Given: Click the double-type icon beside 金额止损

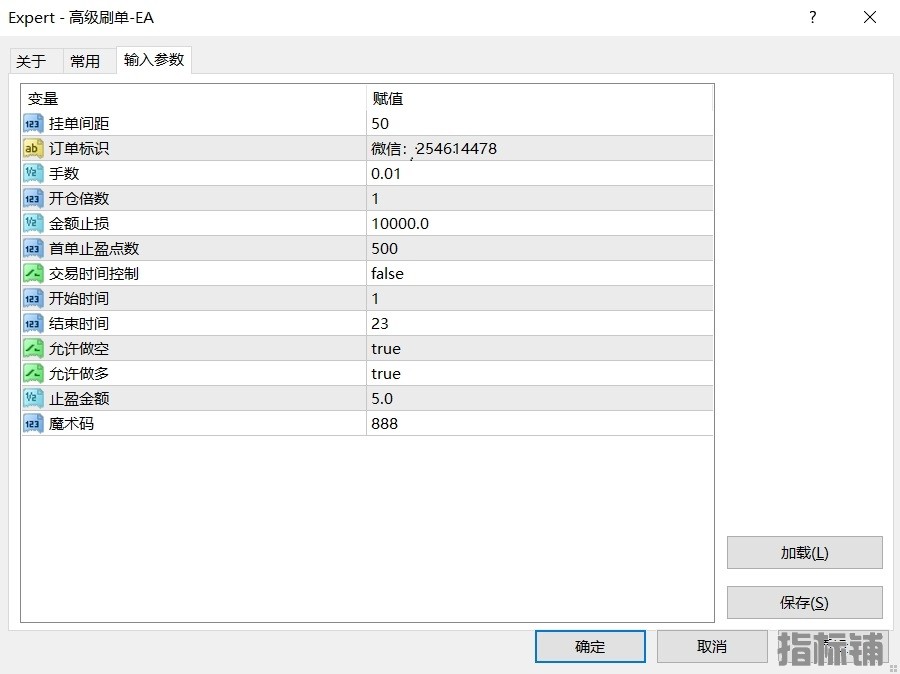Looking at the screenshot, I should (x=33, y=223).
